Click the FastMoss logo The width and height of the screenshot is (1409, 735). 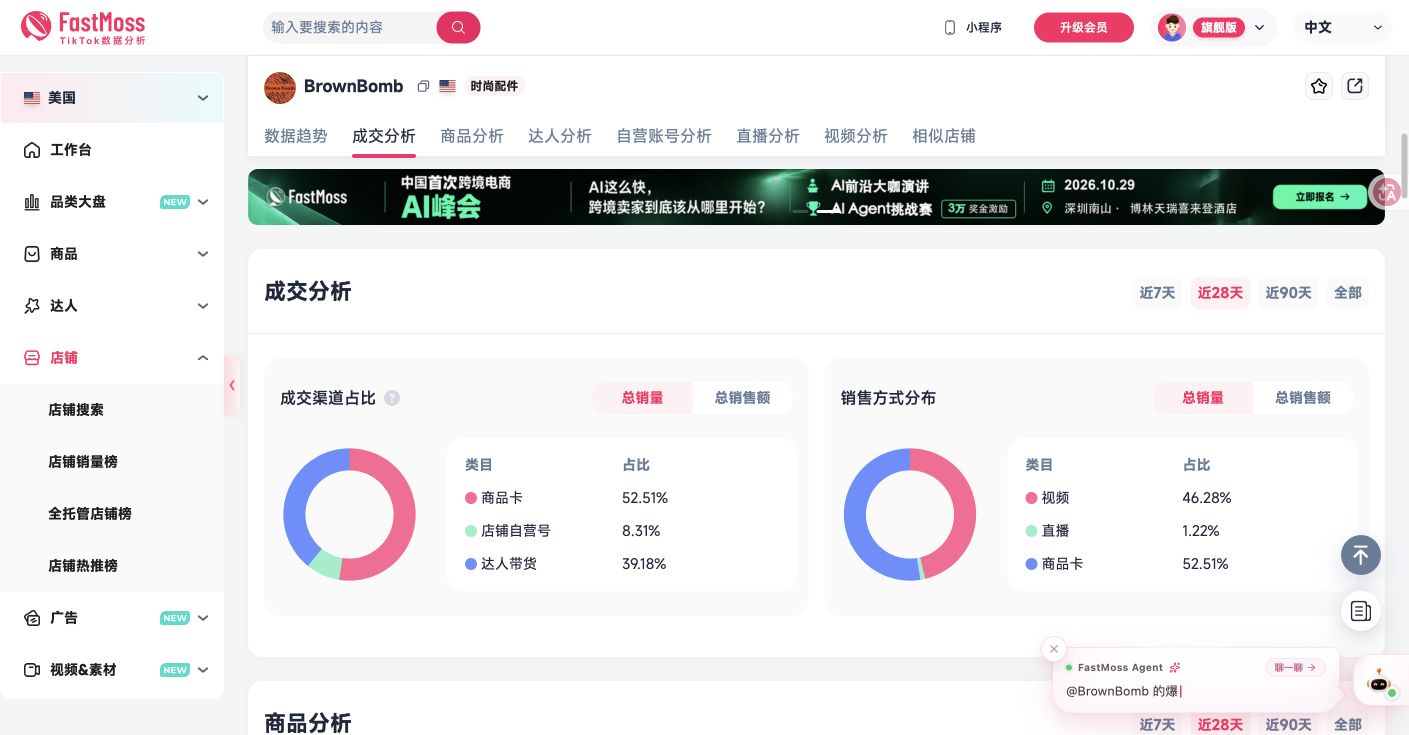tap(83, 27)
